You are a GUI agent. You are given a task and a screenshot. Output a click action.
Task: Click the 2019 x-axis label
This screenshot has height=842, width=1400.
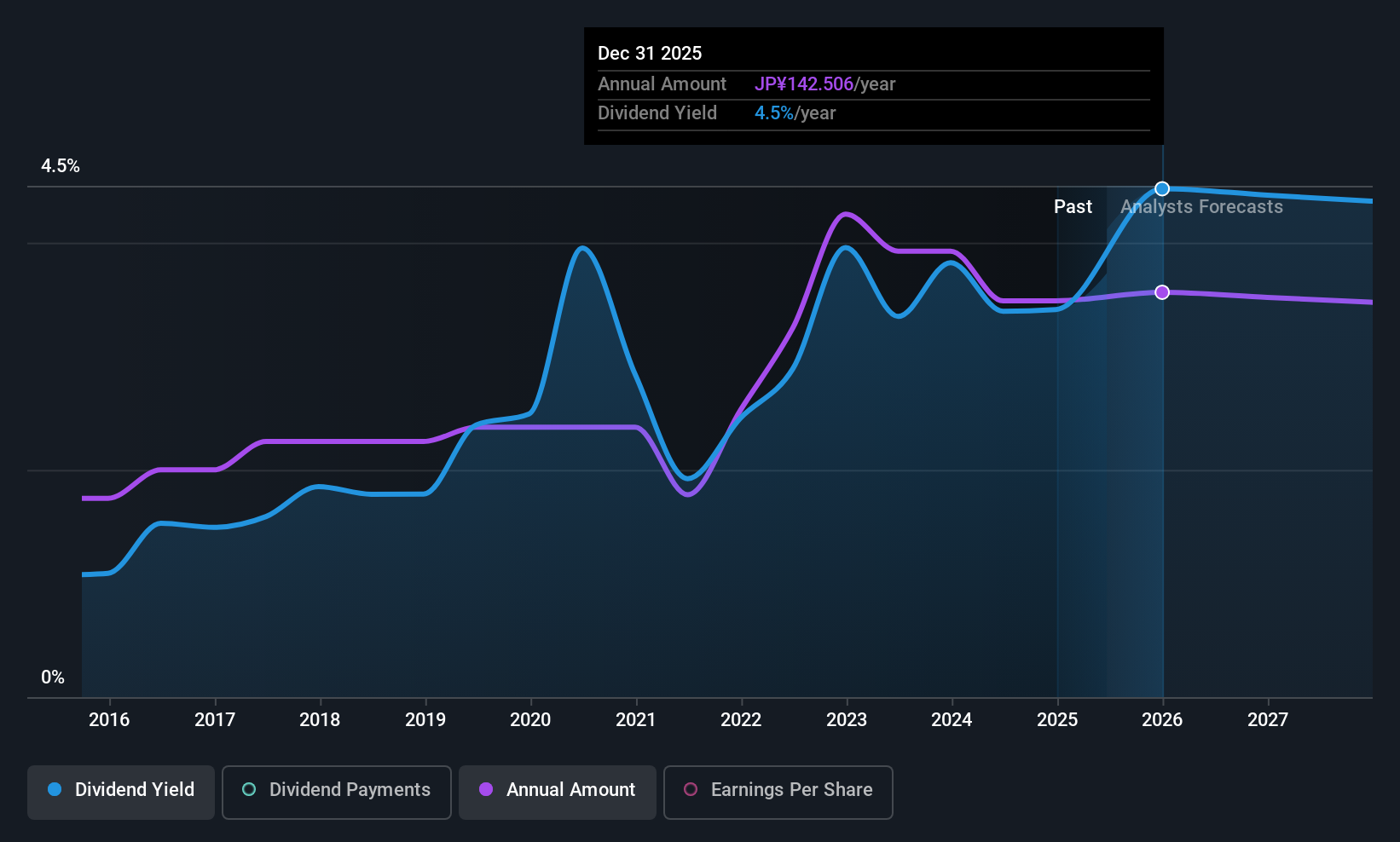(x=425, y=719)
